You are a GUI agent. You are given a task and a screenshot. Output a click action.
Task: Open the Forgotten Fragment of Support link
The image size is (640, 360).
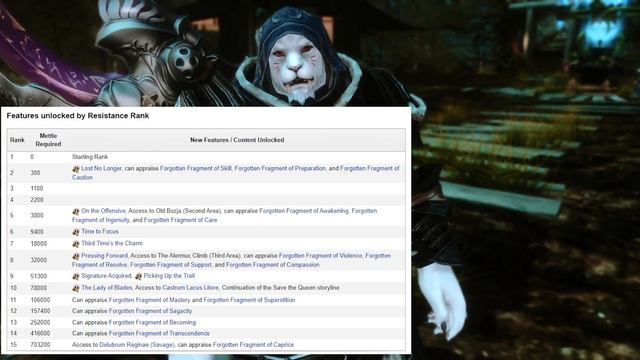tap(171, 265)
